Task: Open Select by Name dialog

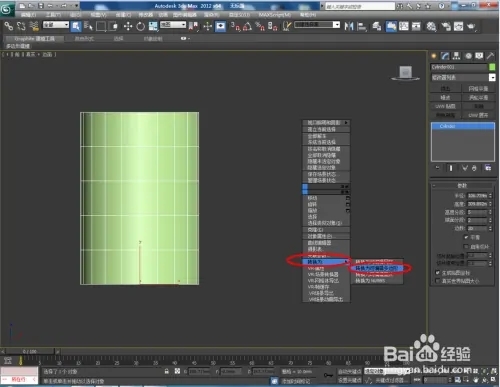Action: tap(88, 26)
